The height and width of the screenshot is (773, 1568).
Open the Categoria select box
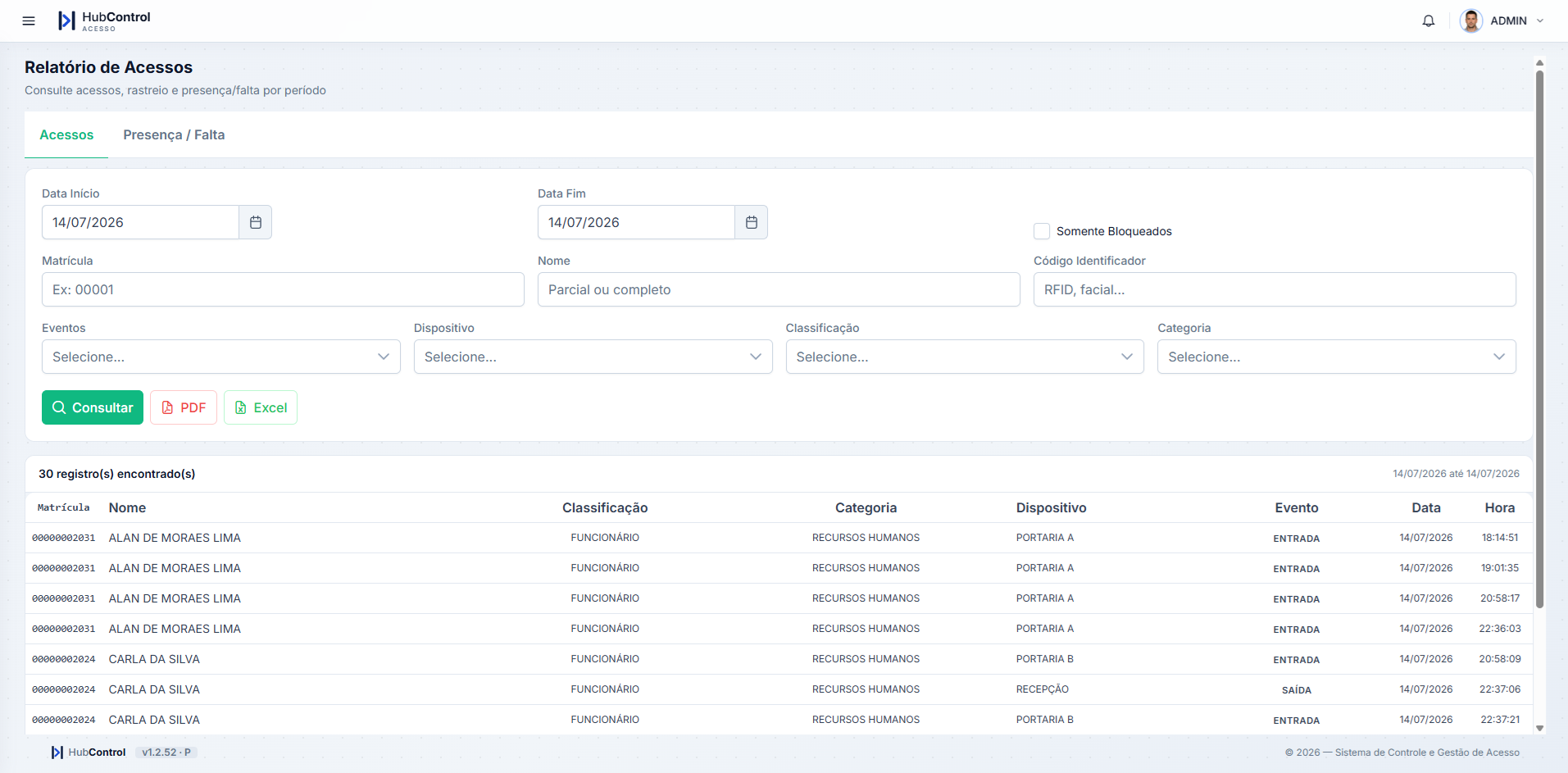point(1337,357)
